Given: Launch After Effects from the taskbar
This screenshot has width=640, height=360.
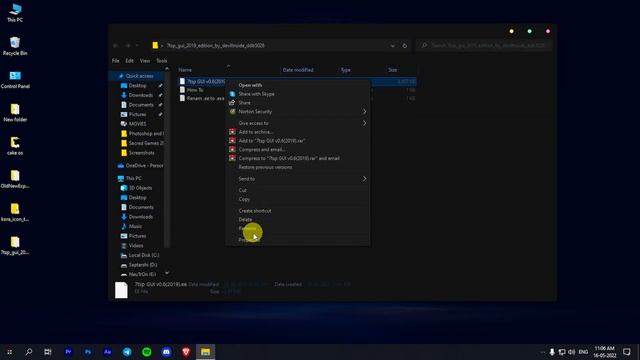Looking at the screenshot, I should [x=107, y=352].
